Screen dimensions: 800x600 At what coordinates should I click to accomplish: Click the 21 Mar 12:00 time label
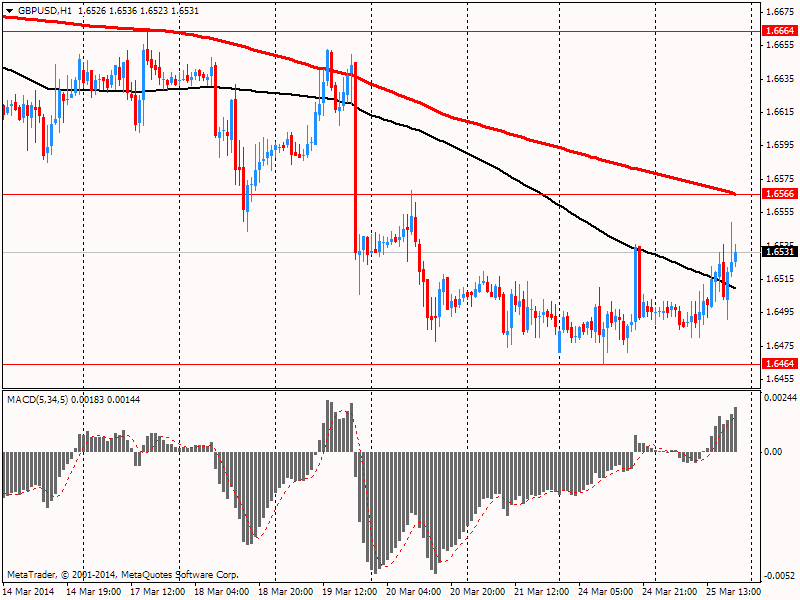[542, 591]
